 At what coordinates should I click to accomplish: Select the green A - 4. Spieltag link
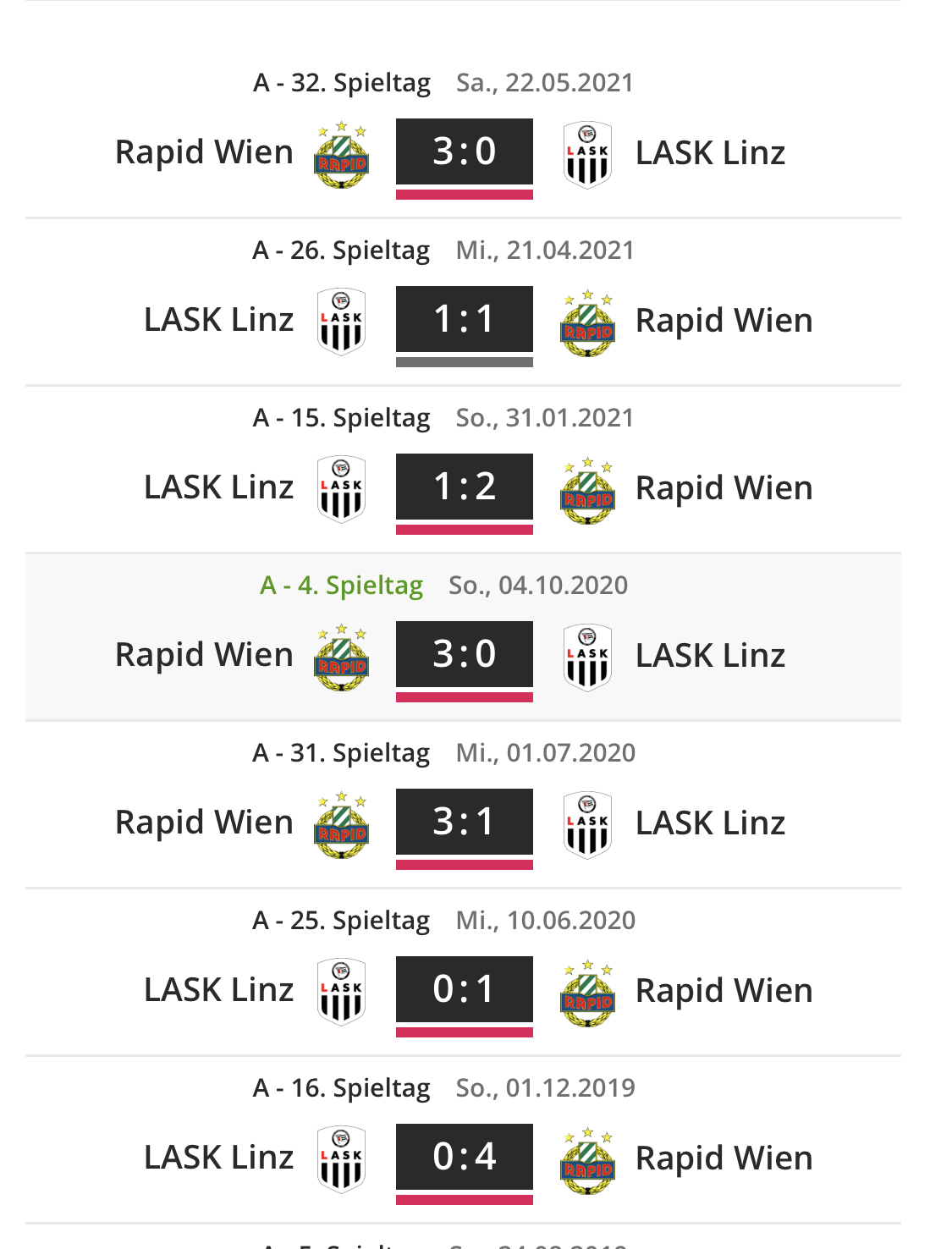pos(341,586)
